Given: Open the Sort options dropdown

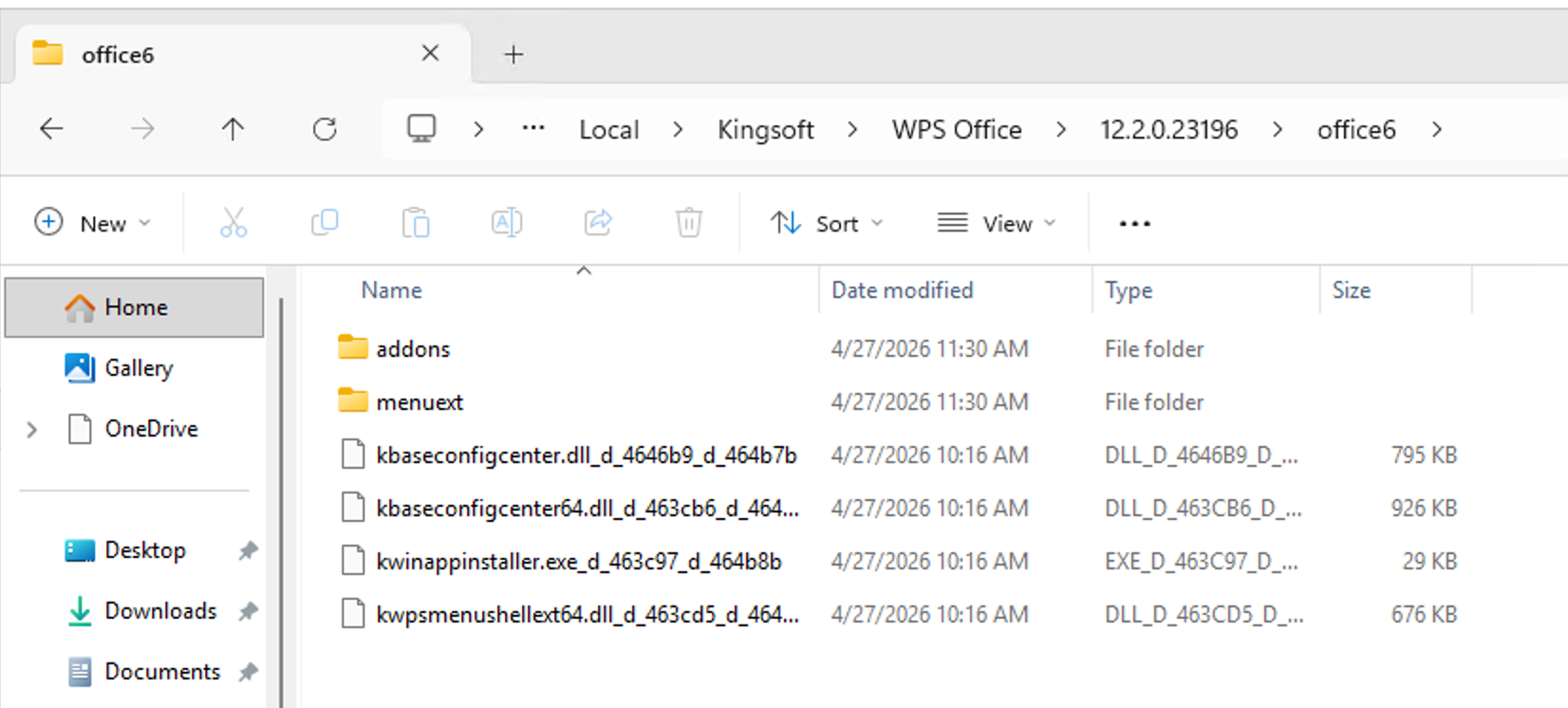Looking at the screenshot, I should [826, 223].
